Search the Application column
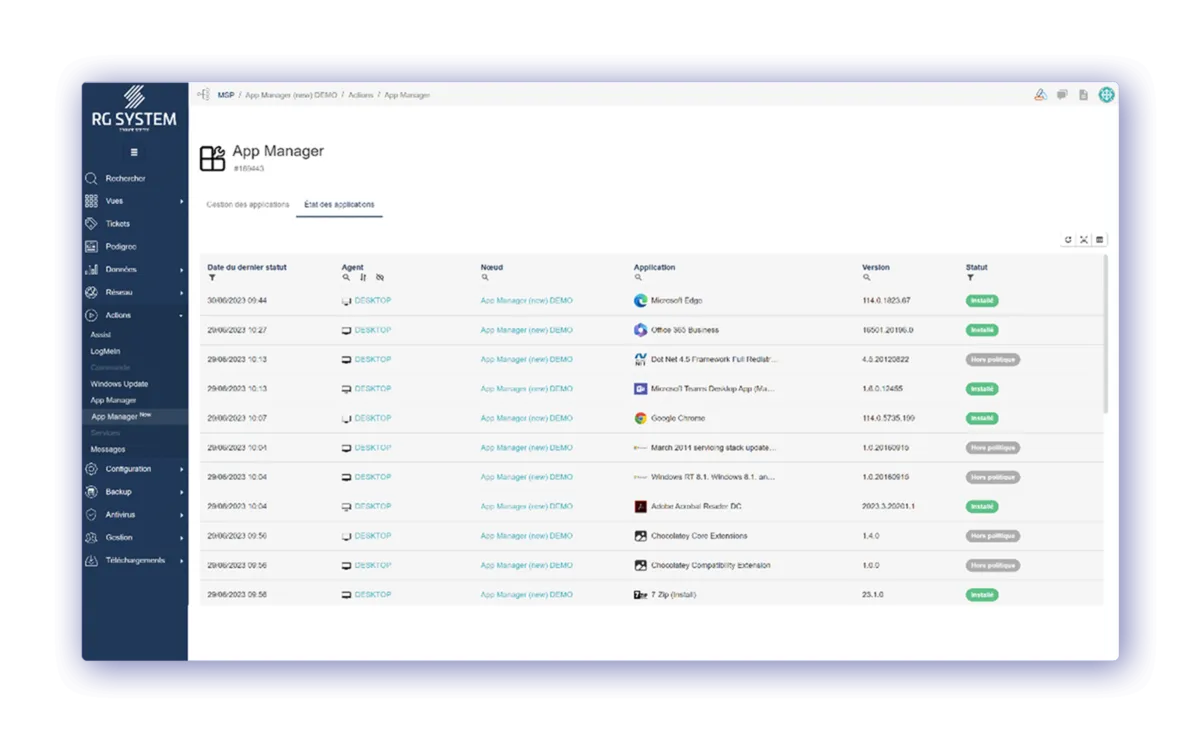The image size is (1200, 750). [x=638, y=278]
